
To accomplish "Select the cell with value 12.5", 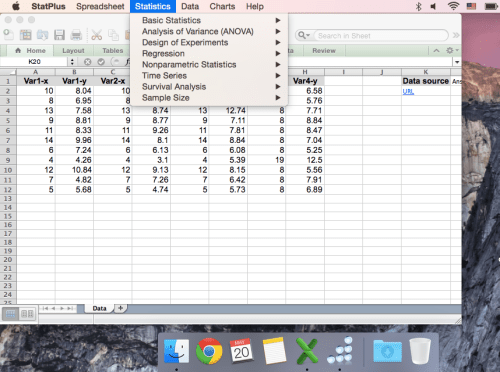I will (305, 160).
